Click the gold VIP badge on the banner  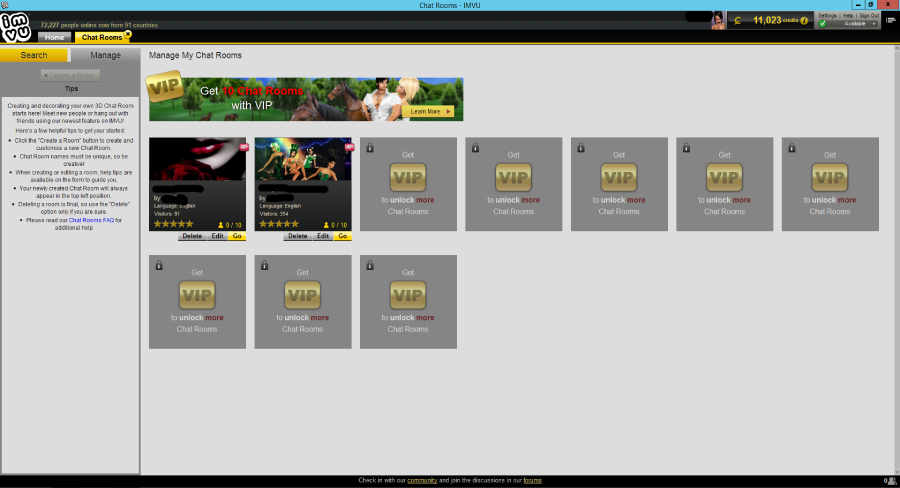coord(165,87)
